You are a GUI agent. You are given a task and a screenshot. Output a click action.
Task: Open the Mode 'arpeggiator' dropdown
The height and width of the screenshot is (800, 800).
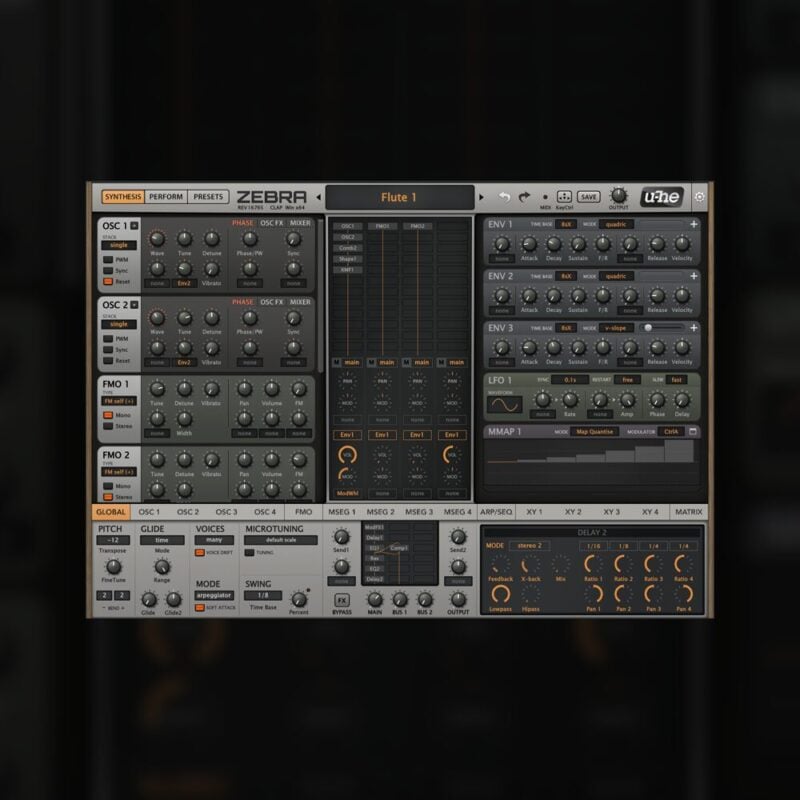pyautogui.click(x=214, y=595)
